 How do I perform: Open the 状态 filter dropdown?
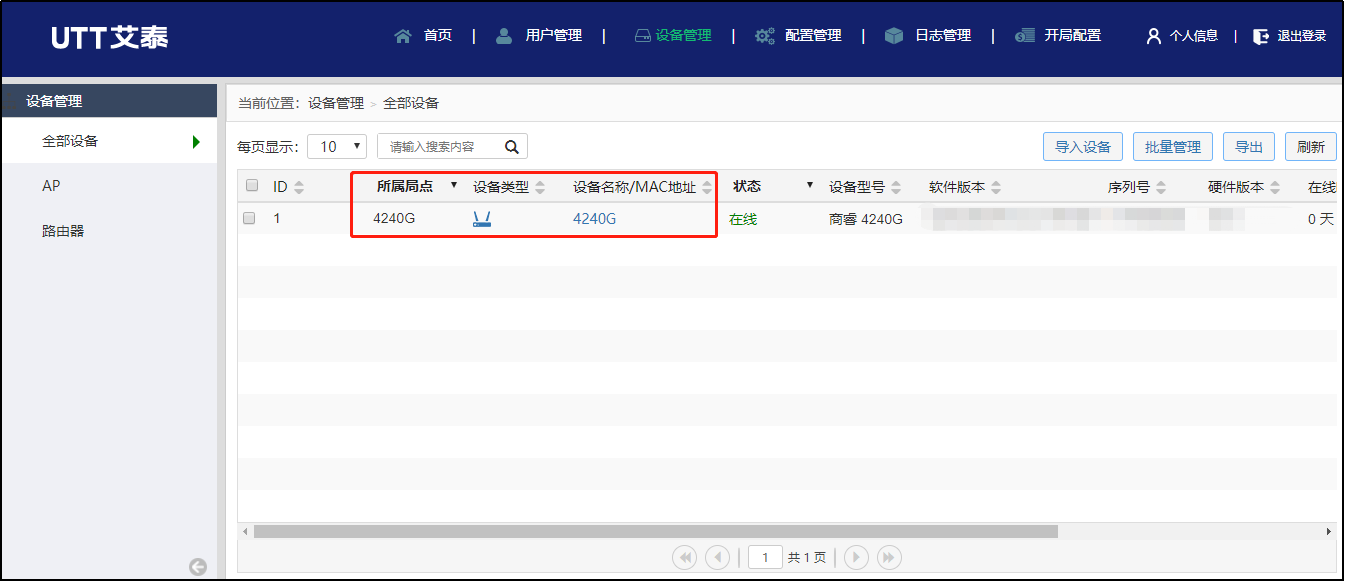click(x=810, y=185)
